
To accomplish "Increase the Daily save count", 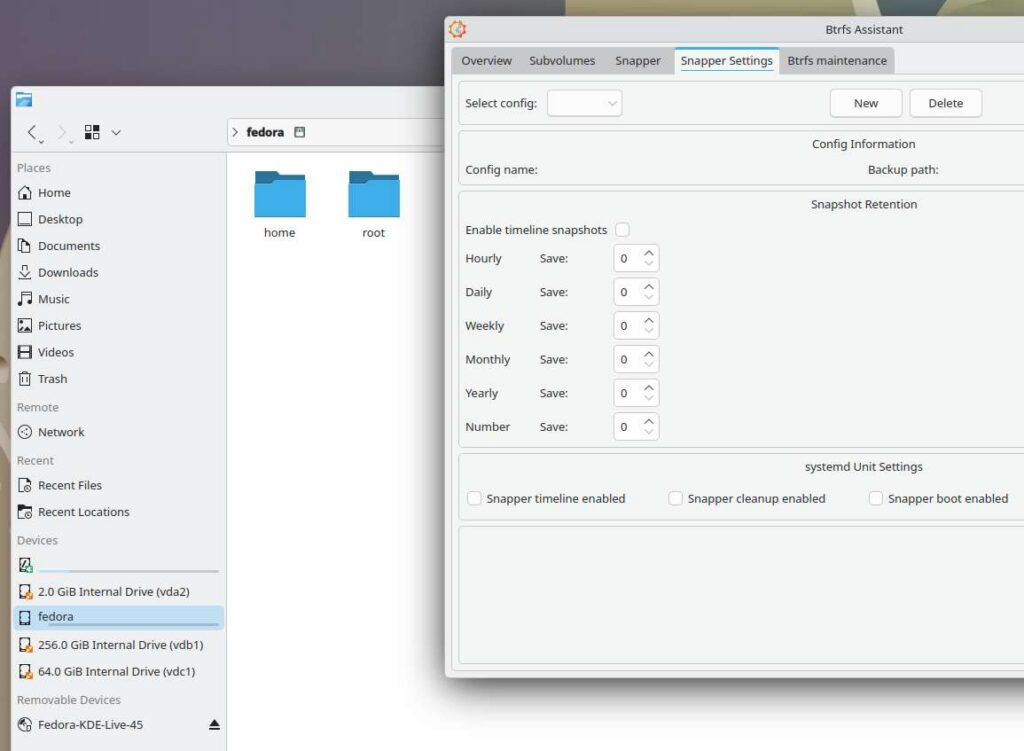I will pos(648,286).
